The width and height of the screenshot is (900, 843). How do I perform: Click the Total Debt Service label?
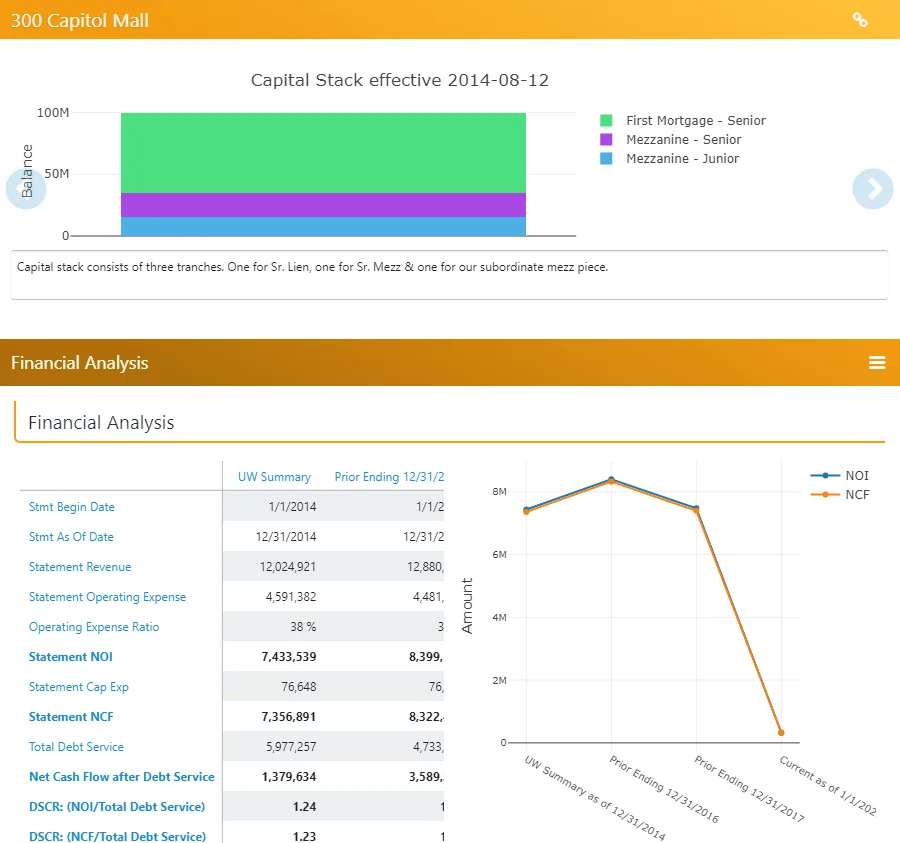click(x=76, y=747)
